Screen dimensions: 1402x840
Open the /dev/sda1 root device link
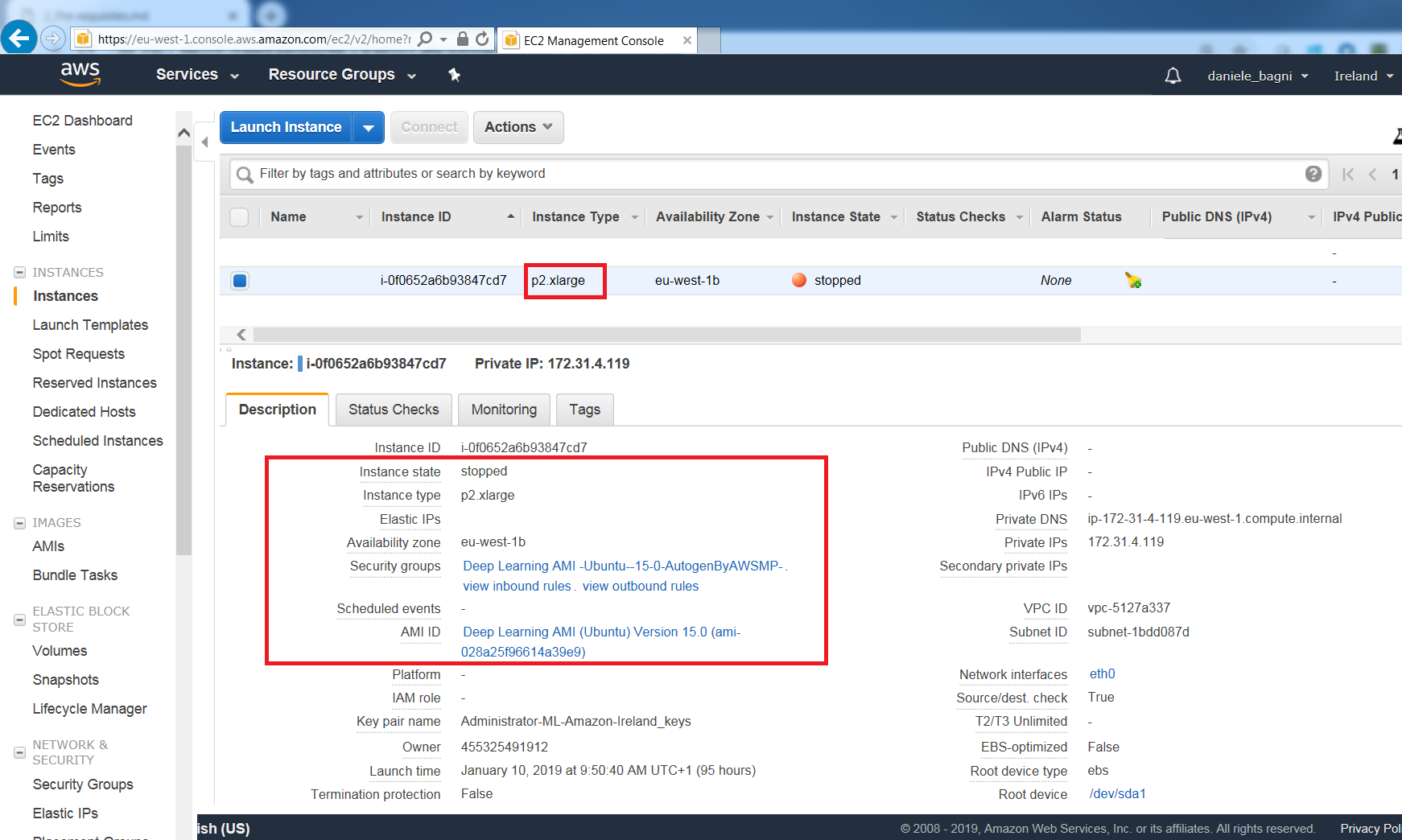click(1117, 794)
